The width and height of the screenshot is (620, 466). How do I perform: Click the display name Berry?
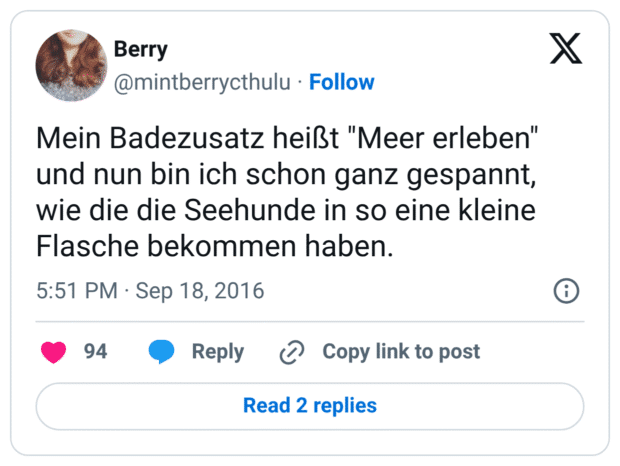[x=141, y=50]
